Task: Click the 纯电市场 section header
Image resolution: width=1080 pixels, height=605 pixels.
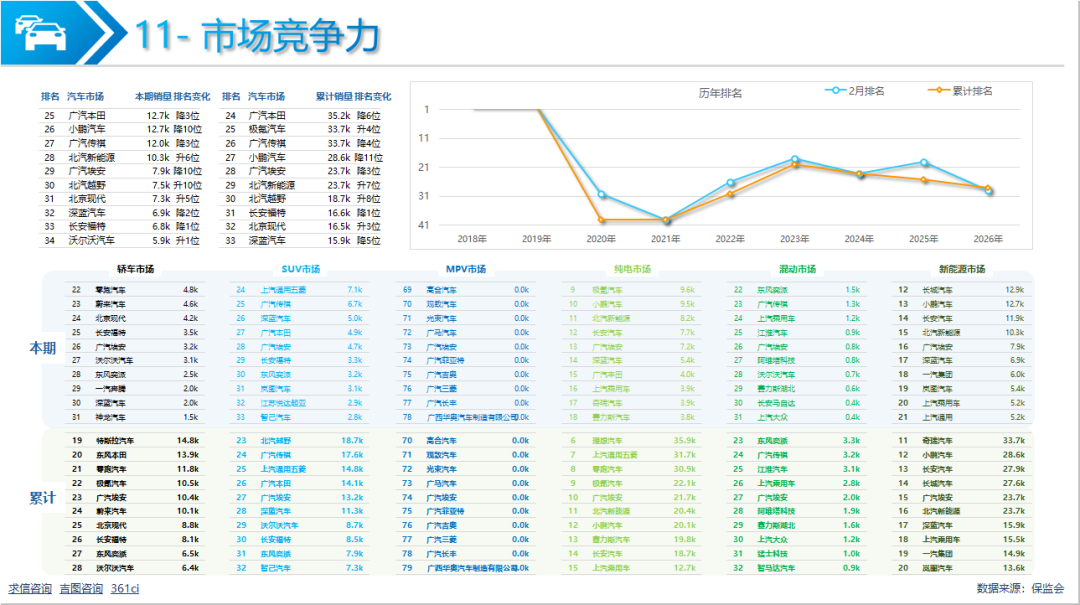Action: coord(631,269)
